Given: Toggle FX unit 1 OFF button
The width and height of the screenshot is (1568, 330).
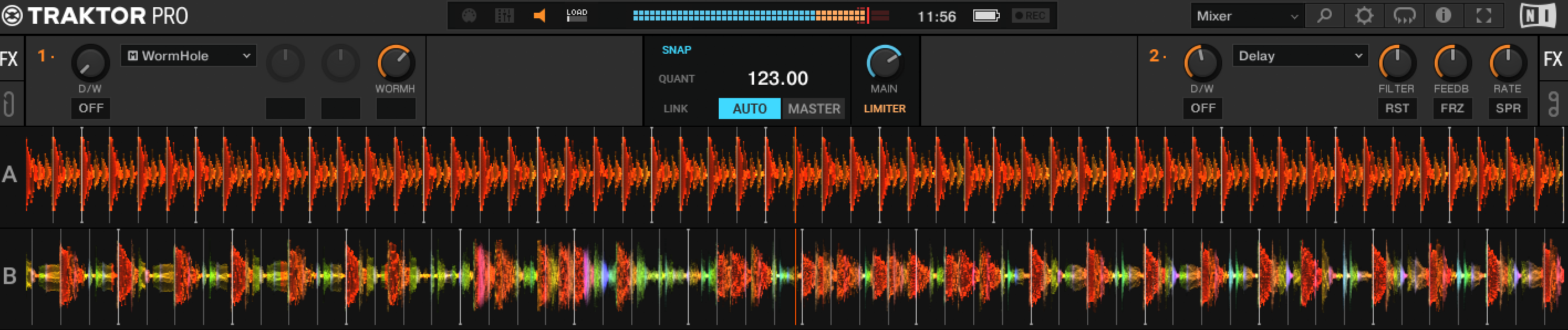Looking at the screenshot, I should [91, 109].
